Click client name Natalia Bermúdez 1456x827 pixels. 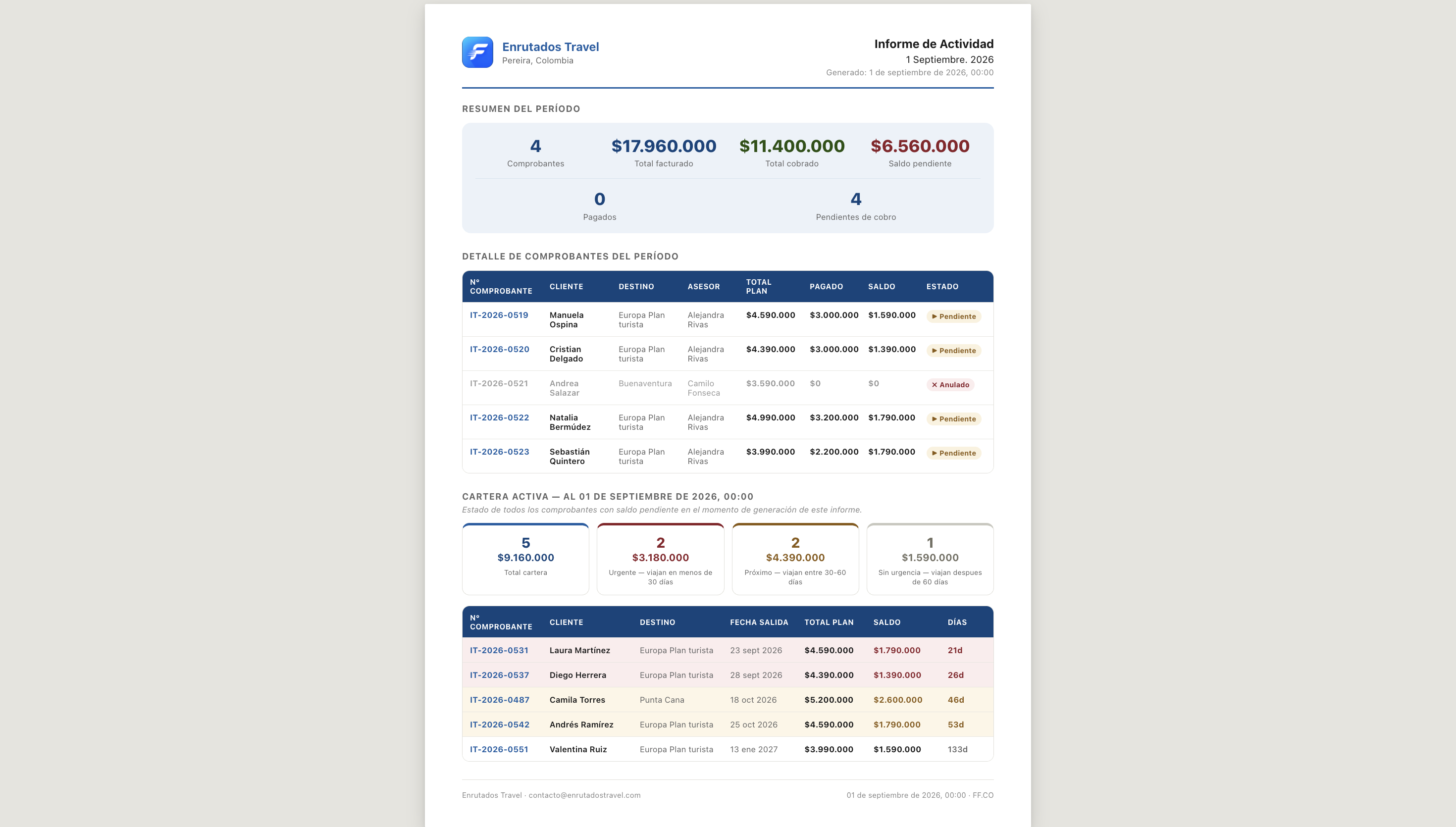pyautogui.click(x=570, y=422)
